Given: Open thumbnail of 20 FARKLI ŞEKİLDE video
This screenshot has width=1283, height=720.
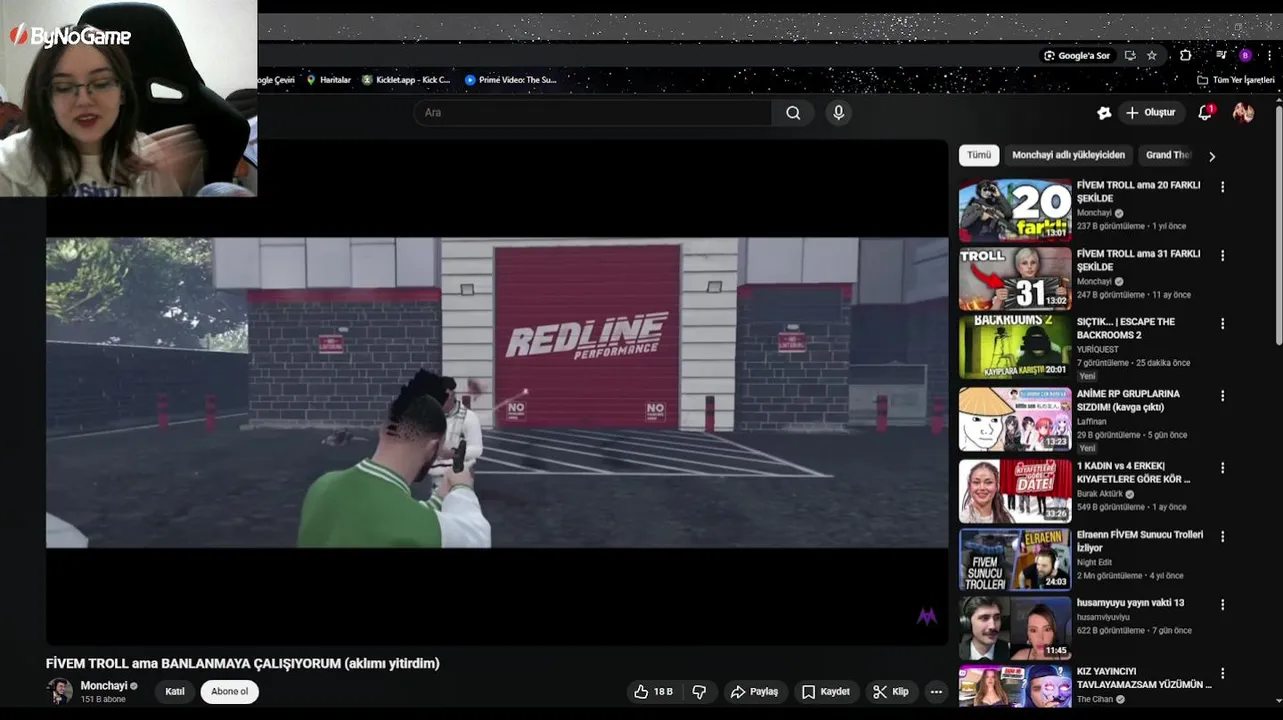Looking at the screenshot, I should 1015,211.
